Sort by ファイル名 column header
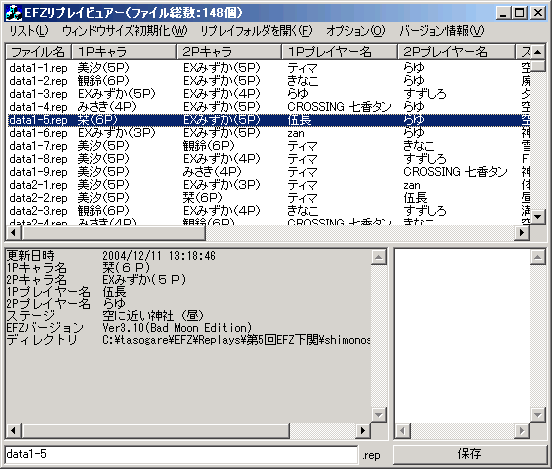 tap(39, 52)
